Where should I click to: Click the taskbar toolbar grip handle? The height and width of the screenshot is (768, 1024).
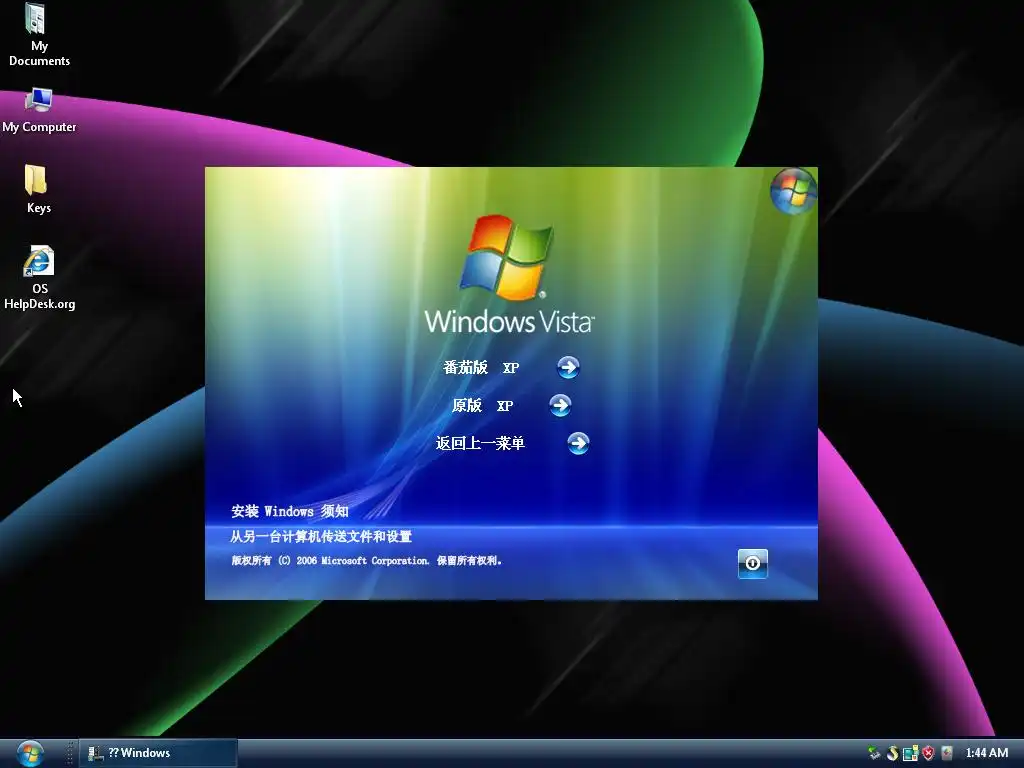(x=70, y=753)
